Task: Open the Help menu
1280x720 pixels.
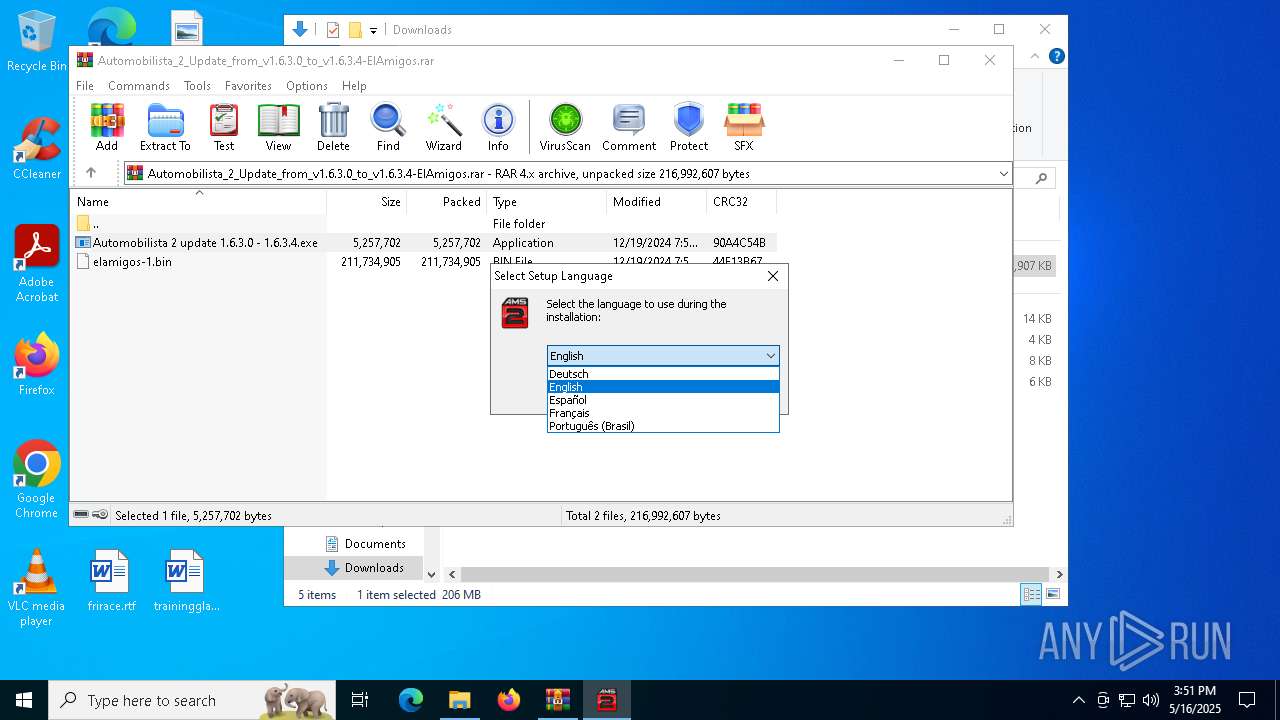Action: [x=354, y=86]
